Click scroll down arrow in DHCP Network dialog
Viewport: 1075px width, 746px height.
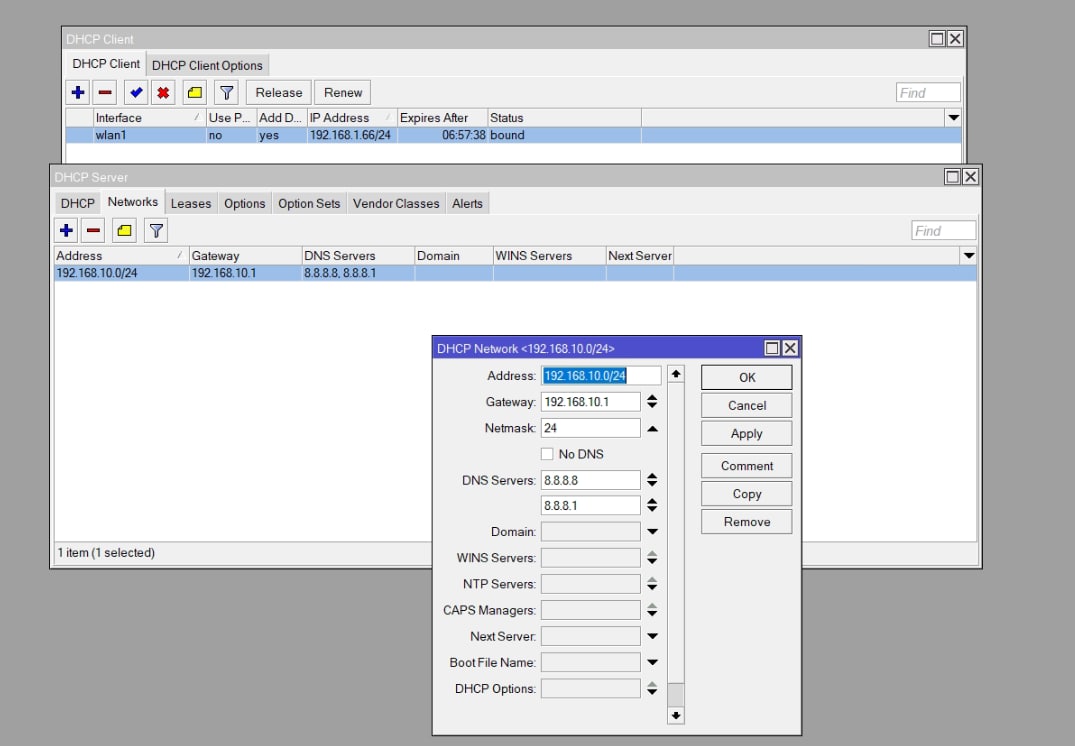(676, 716)
